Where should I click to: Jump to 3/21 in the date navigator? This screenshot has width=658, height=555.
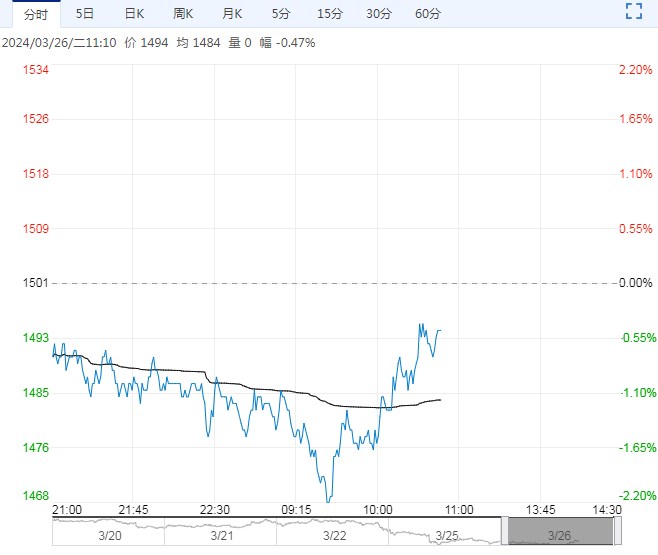click(x=221, y=537)
